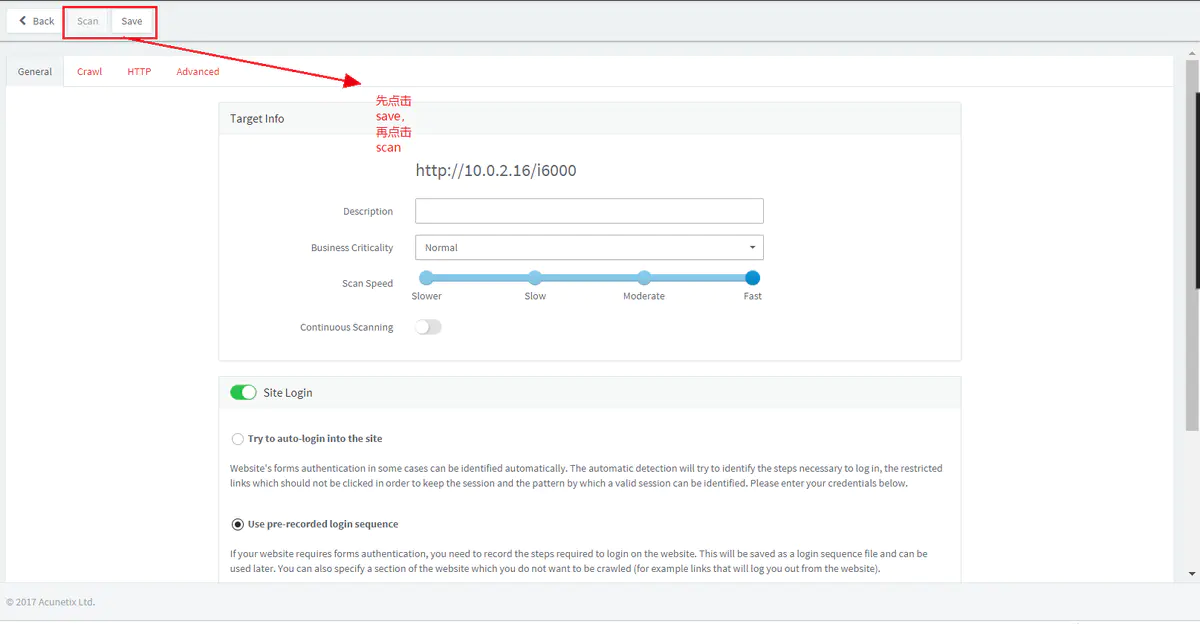Viewport: 1200px width, 624px height.
Task: Open the Crawl tab
Action: (90, 72)
